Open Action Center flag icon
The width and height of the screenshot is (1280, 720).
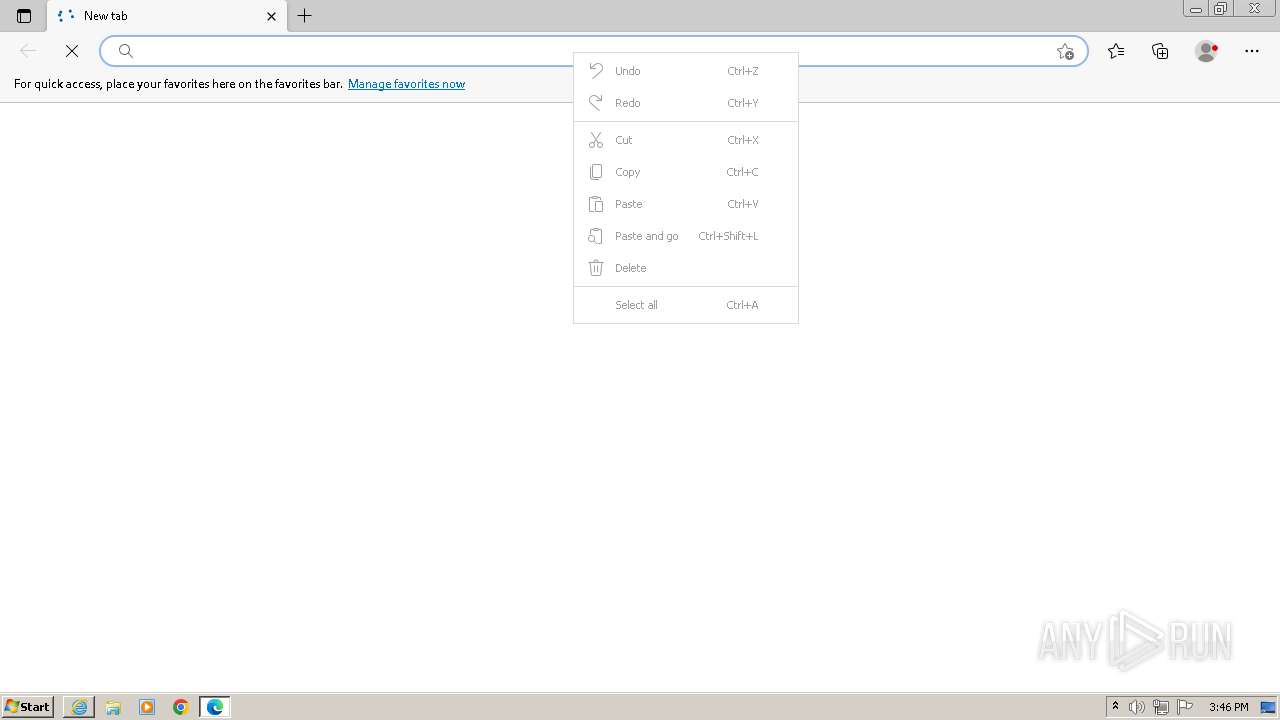1185,707
